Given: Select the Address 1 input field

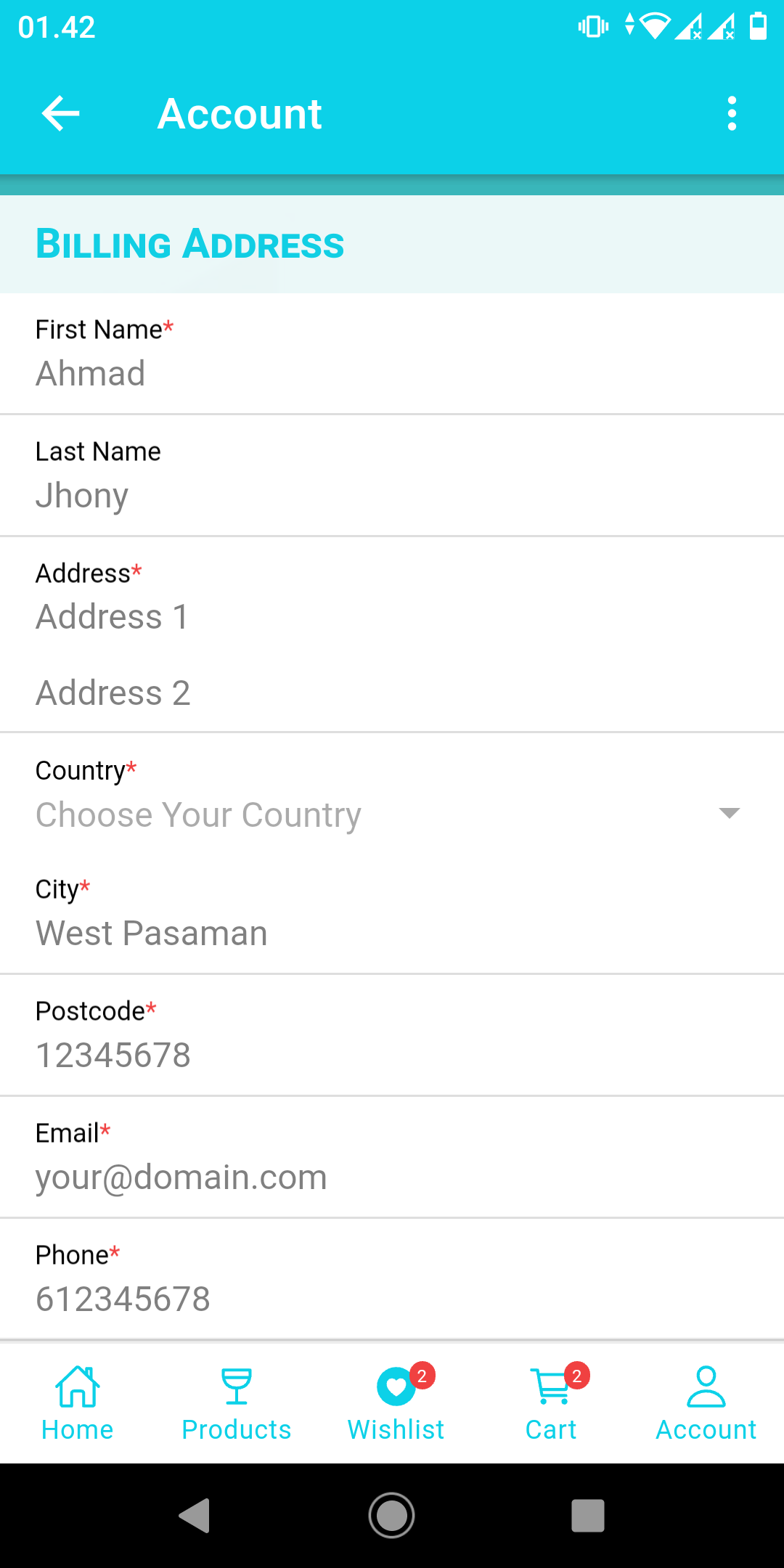Looking at the screenshot, I should pos(392,617).
